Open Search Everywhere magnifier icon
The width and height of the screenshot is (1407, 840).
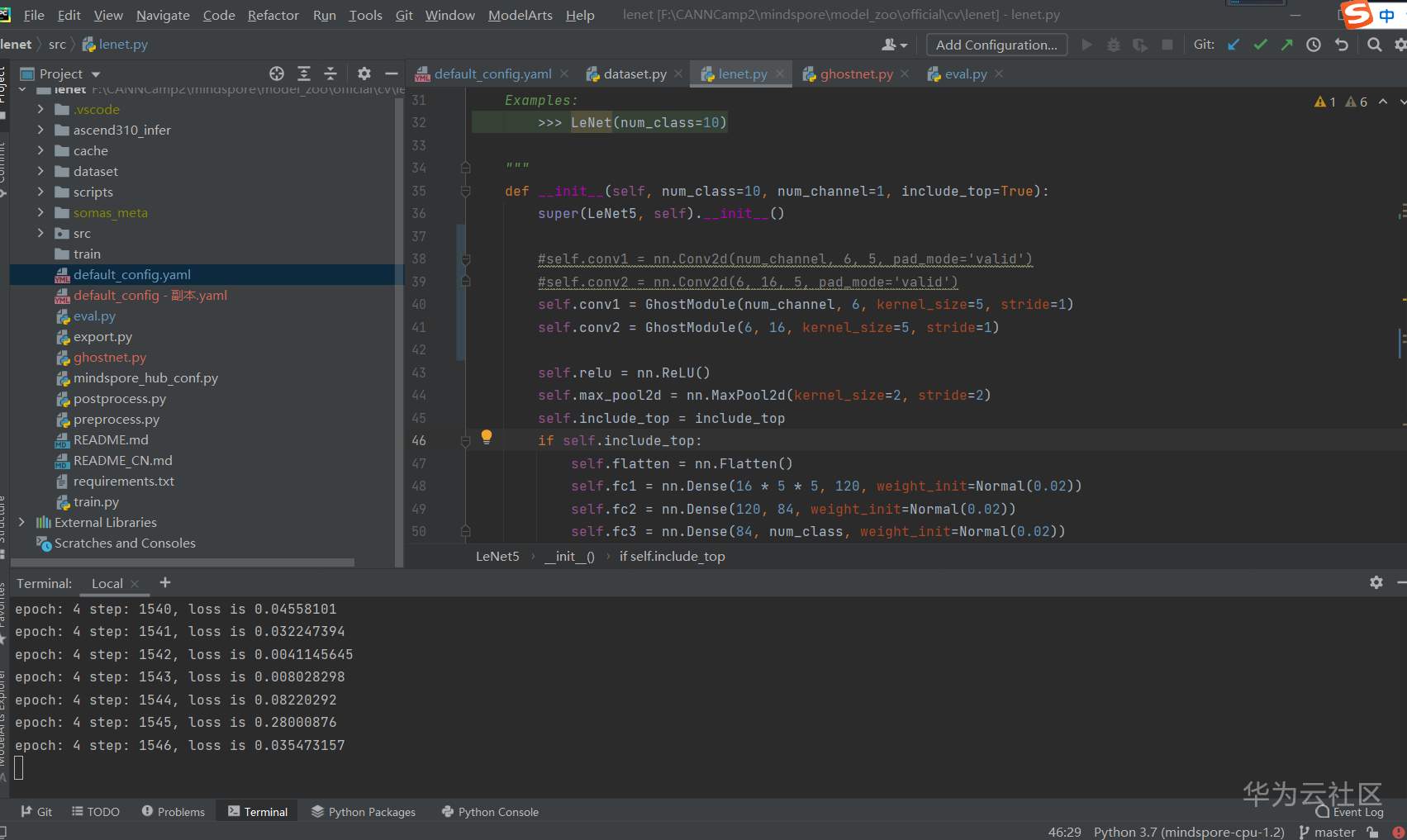[x=1374, y=45]
